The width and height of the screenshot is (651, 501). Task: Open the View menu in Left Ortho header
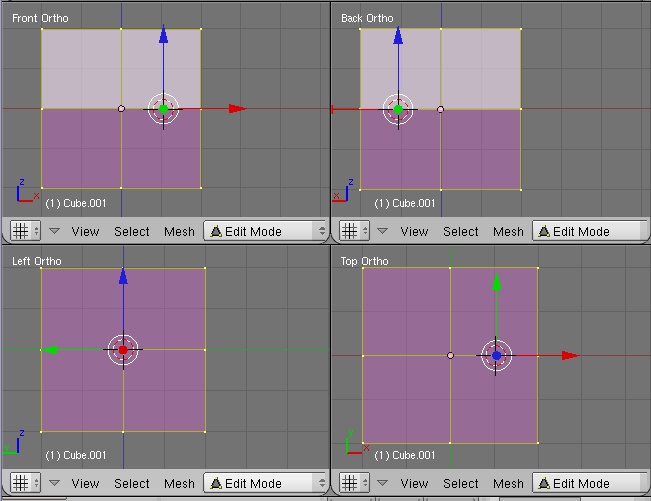coord(85,483)
